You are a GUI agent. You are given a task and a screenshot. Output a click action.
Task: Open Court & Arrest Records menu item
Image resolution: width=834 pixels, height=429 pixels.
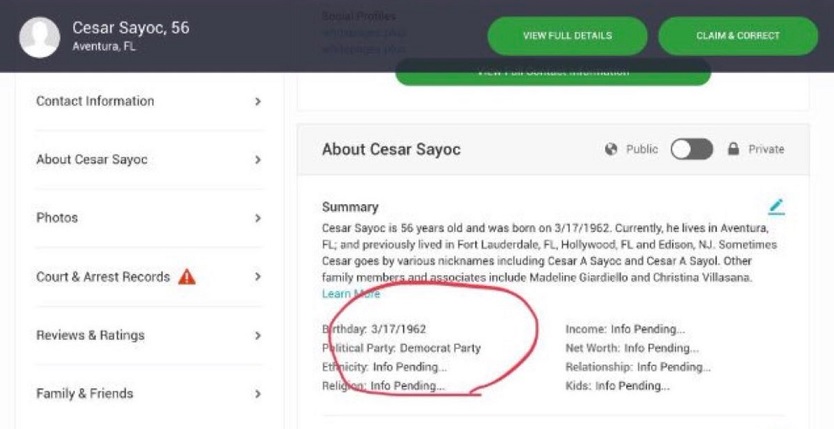tap(149, 276)
